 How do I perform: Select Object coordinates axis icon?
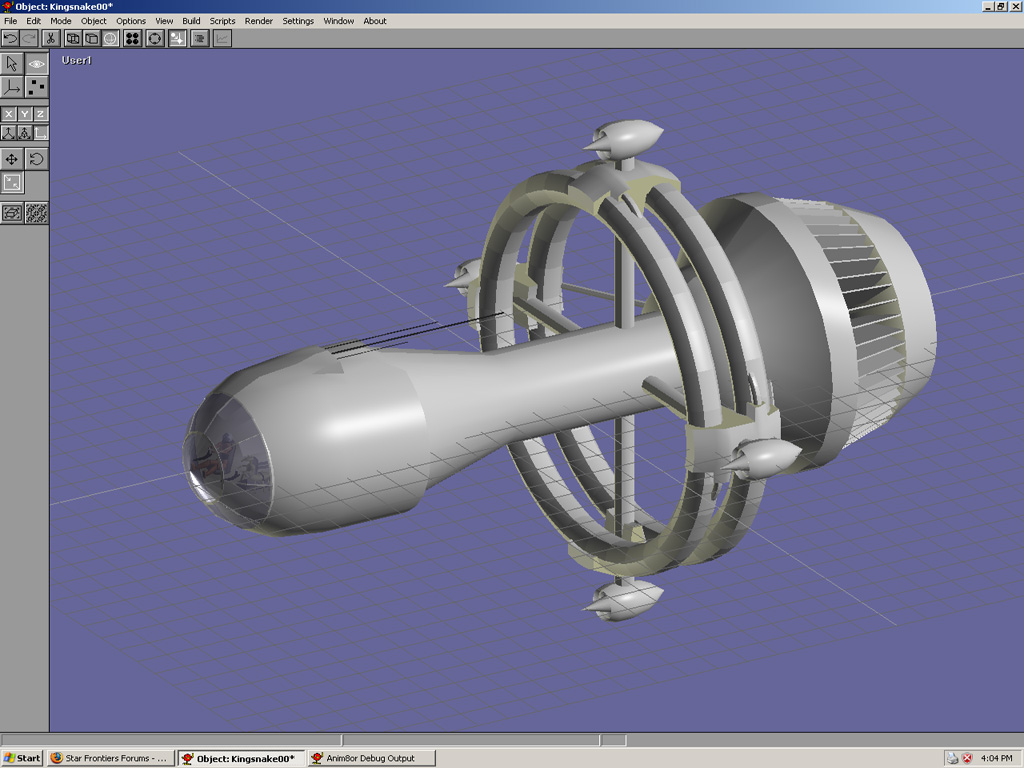tap(24, 133)
